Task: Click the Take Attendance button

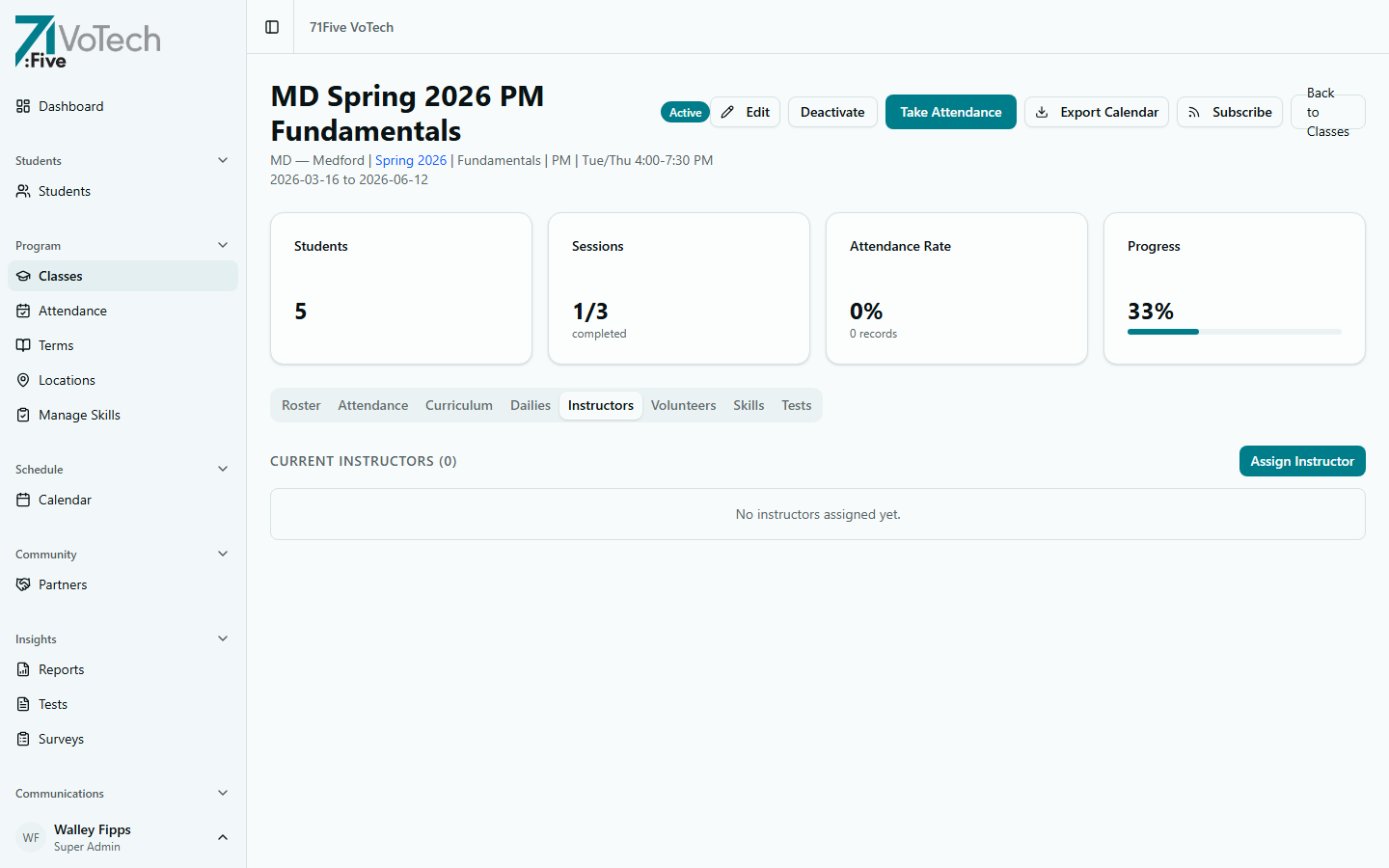Action: point(950,112)
